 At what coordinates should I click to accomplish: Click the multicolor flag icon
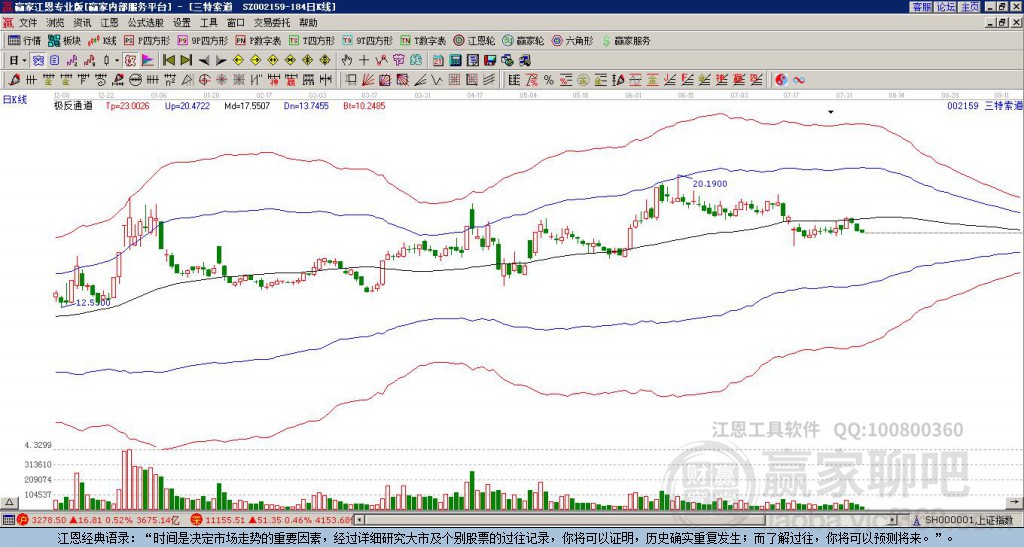click(x=147, y=61)
